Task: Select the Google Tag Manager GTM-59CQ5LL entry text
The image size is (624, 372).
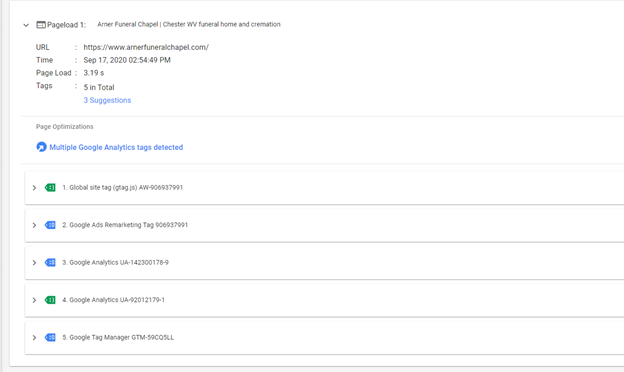Action: coord(118,337)
